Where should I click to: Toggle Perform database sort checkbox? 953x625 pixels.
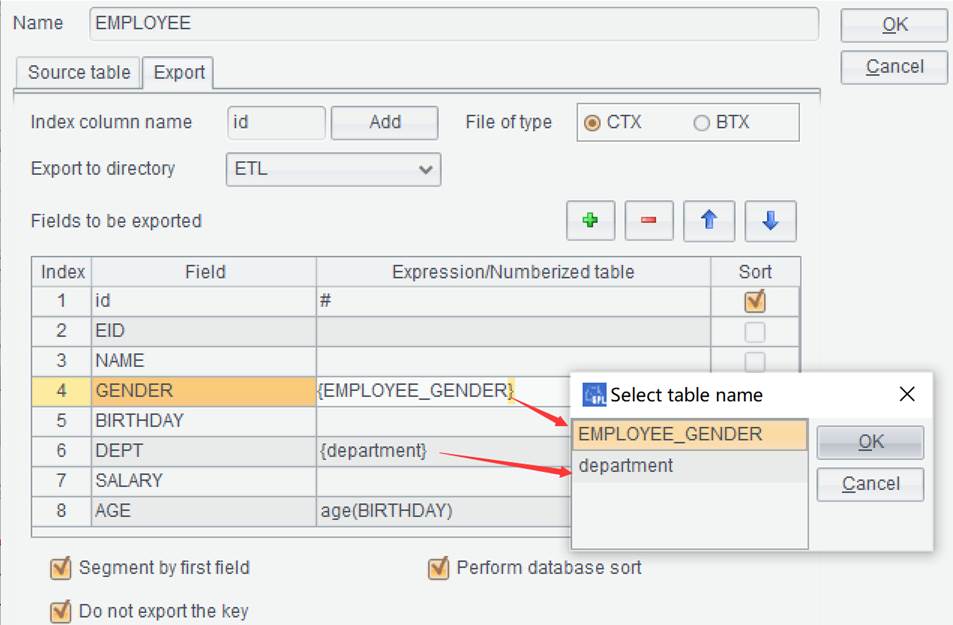(438, 568)
